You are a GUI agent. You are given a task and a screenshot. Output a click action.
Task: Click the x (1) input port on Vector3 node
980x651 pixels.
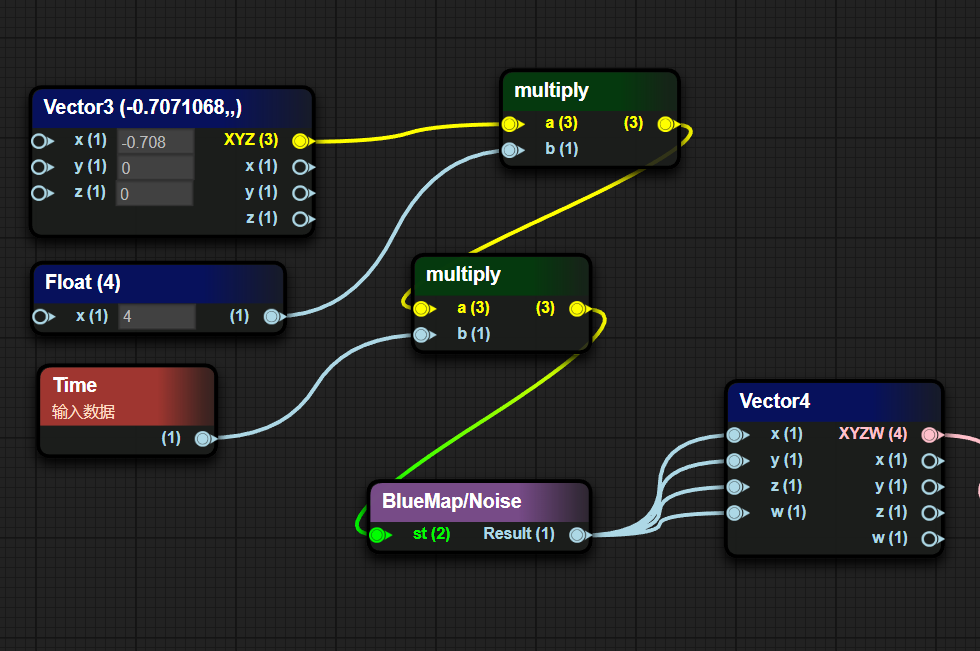tap(39, 141)
